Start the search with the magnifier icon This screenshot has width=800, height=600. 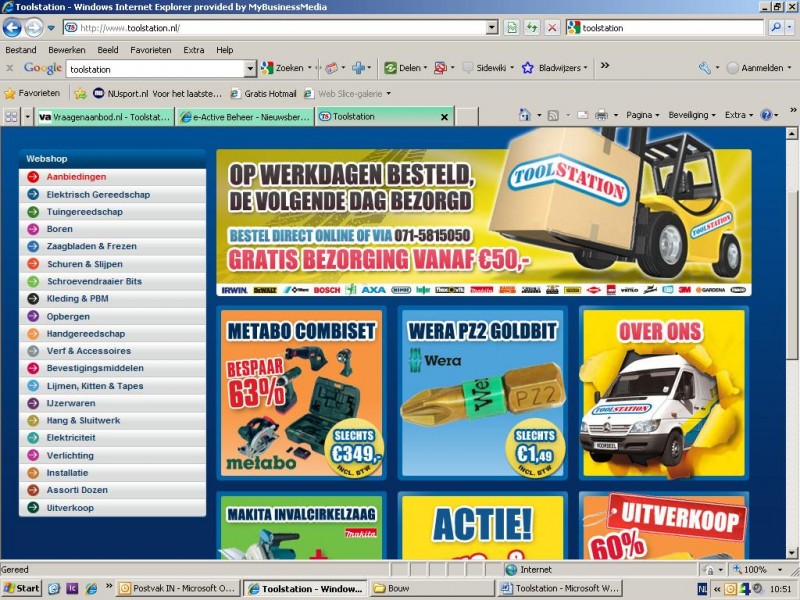click(776, 28)
